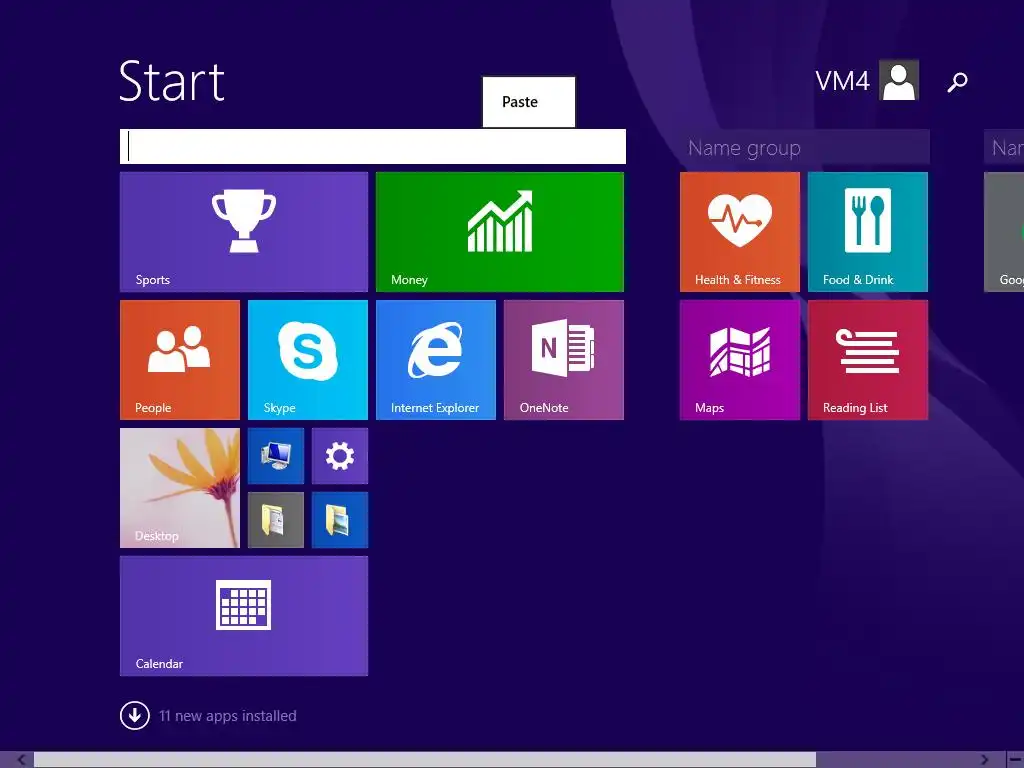Open the Documents folder tile

coord(276,520)
